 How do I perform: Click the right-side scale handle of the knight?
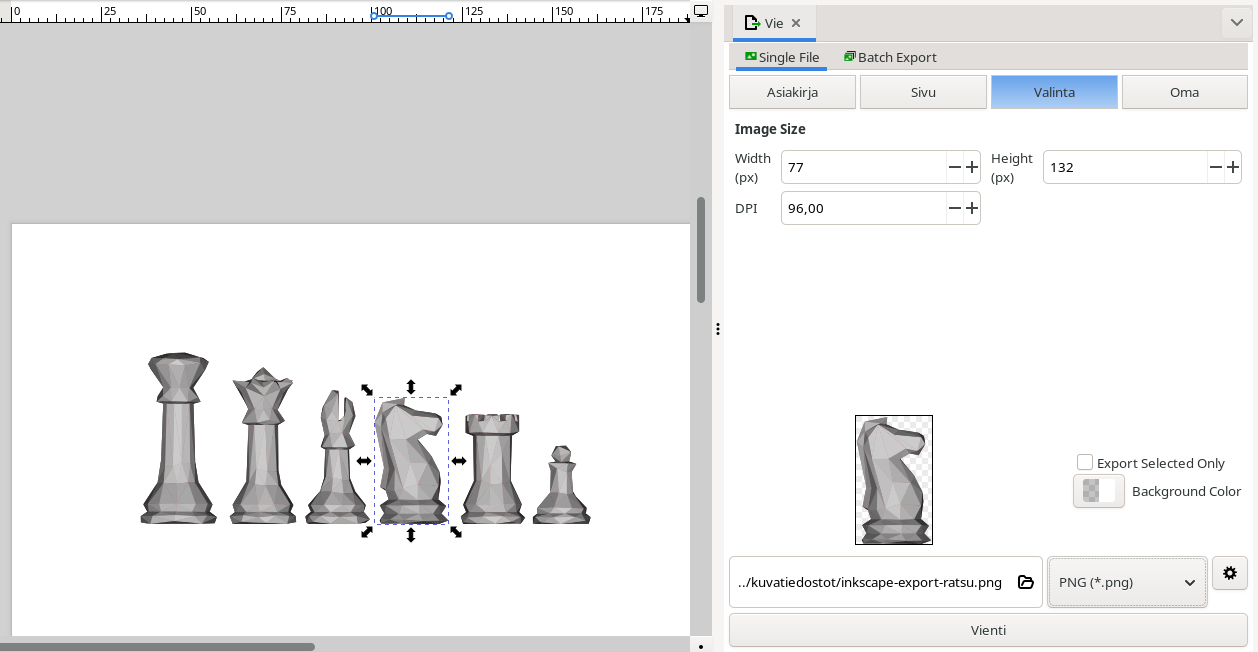458,461
